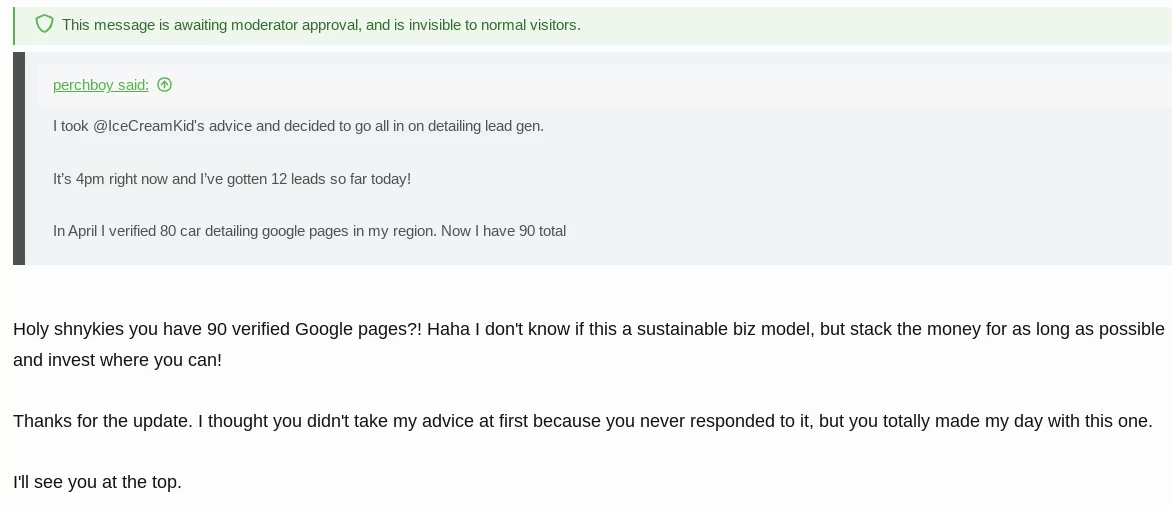Jump to original post via up-arrow icon

click(x=164, y=85)
